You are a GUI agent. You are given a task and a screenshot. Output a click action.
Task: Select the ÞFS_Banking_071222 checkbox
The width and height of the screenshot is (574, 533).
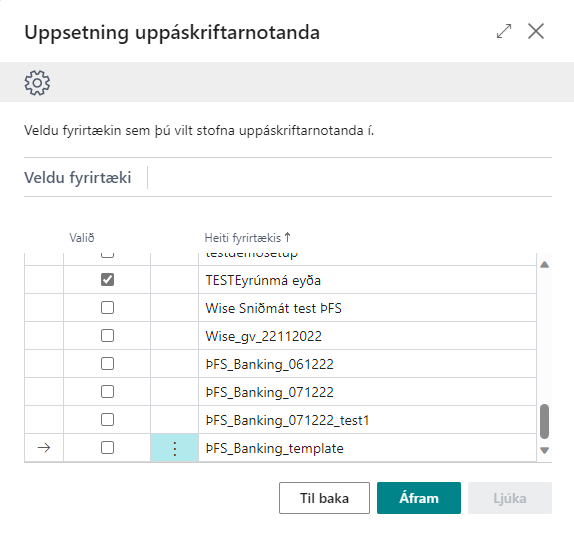(x=107, y=392)
